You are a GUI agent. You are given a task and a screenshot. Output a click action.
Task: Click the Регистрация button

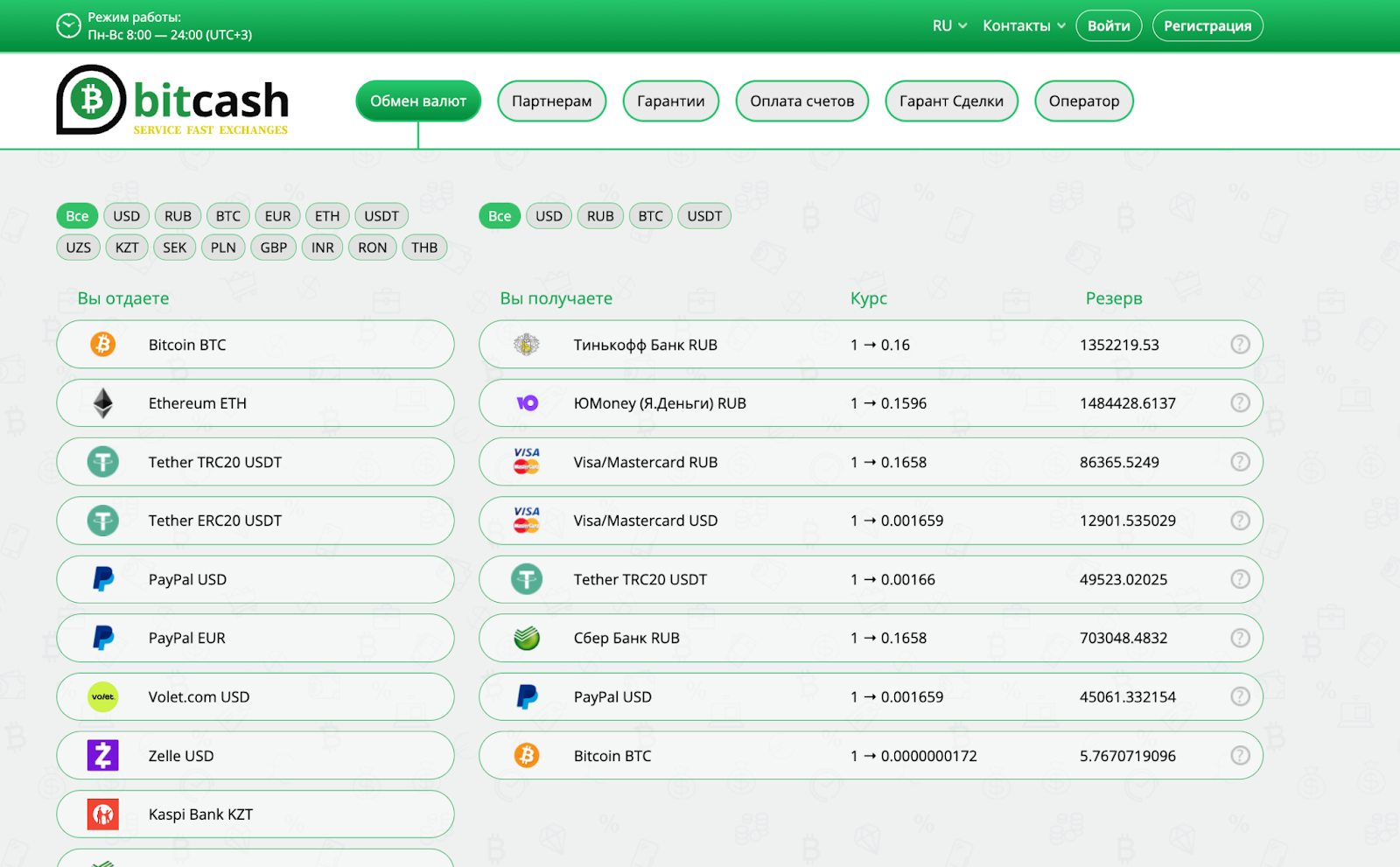(x=1207, y=25)
